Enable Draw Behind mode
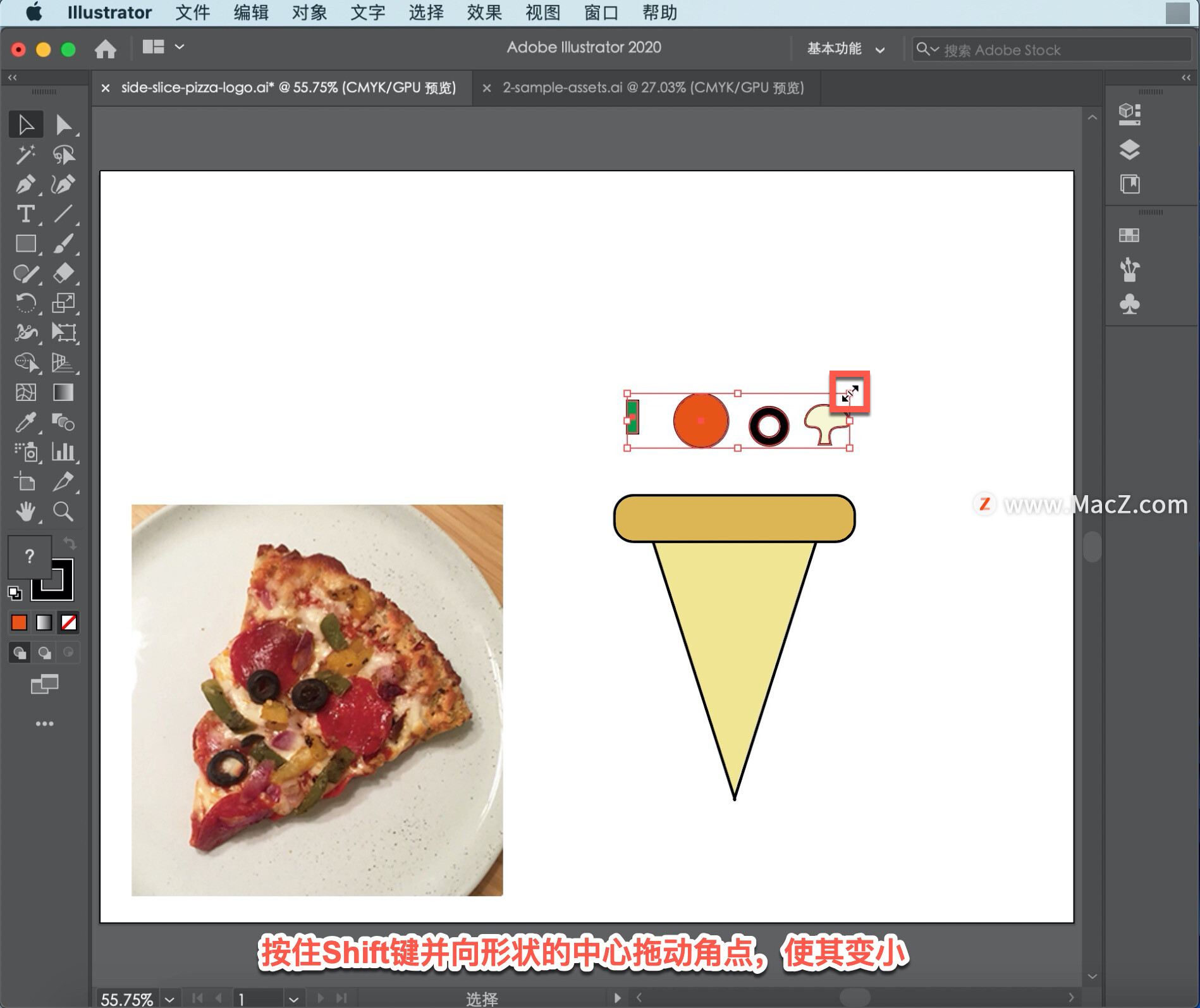Image resolution: width=1200 pixels, height=1008 pixels. point(44,652)
